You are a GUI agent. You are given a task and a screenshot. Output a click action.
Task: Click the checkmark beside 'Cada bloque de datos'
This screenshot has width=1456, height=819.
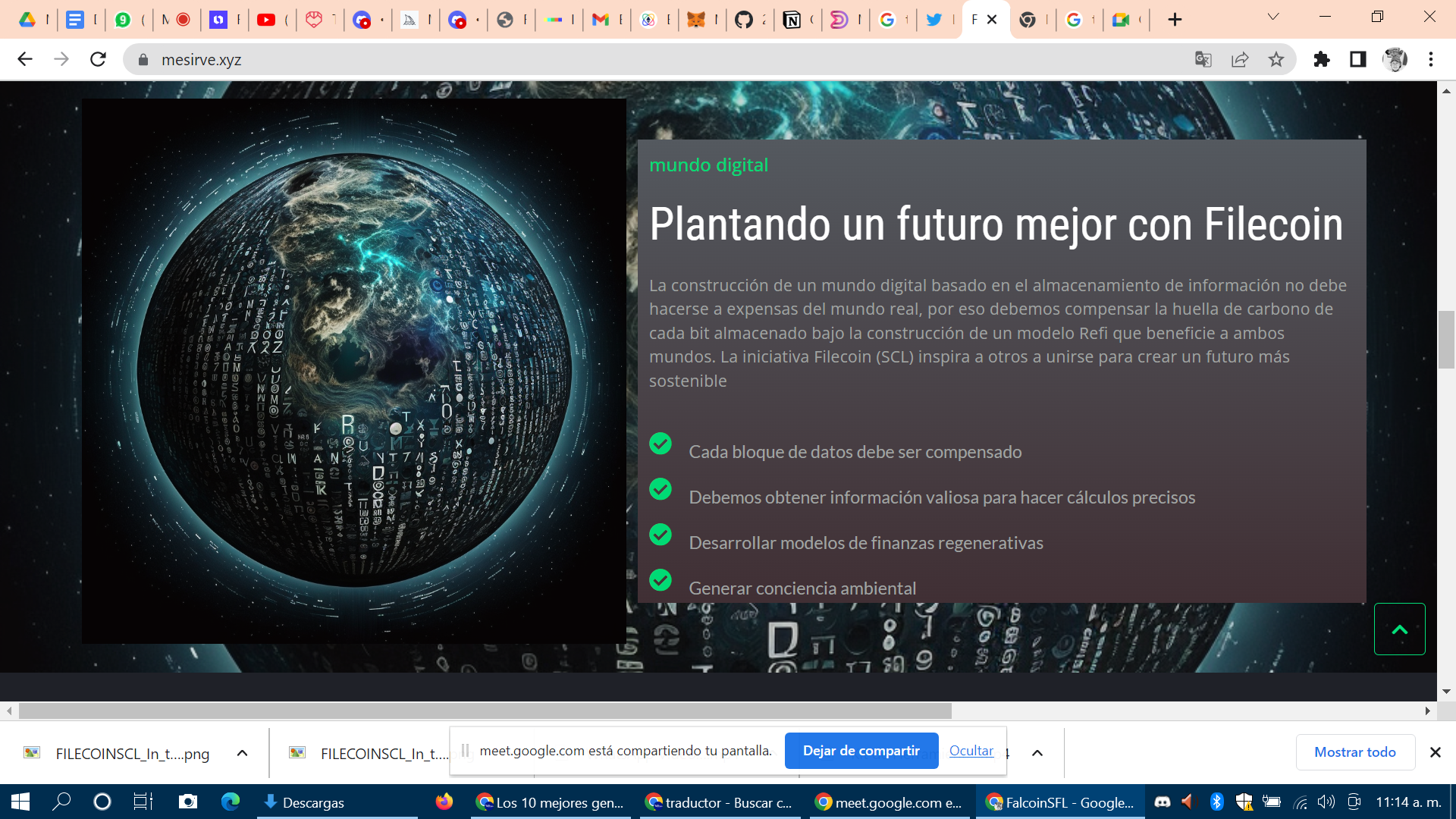coord(661,444)
